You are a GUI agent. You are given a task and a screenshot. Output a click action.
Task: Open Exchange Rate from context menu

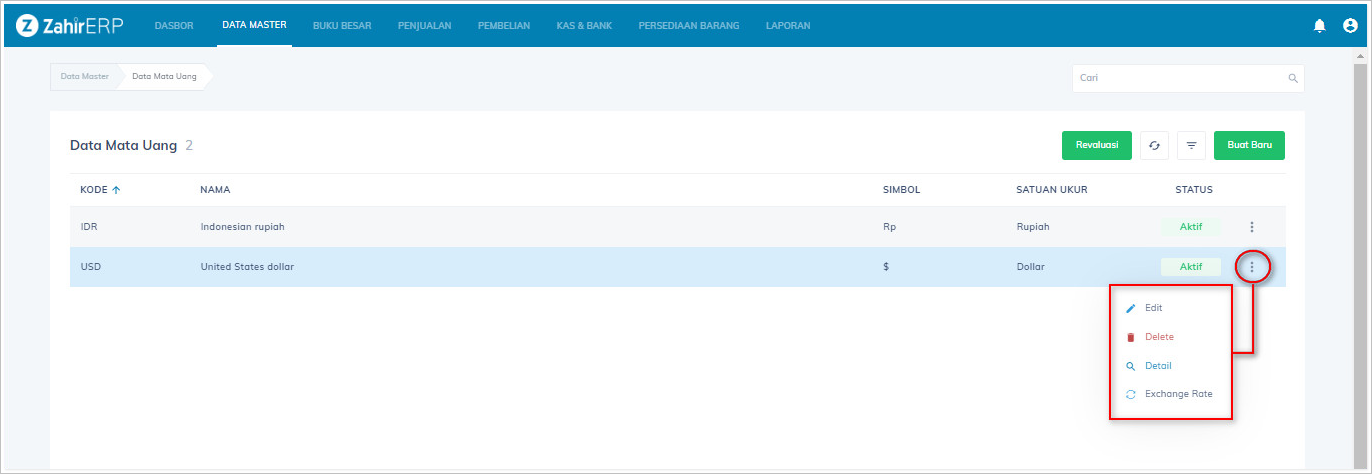click(x=1178, y=394)
